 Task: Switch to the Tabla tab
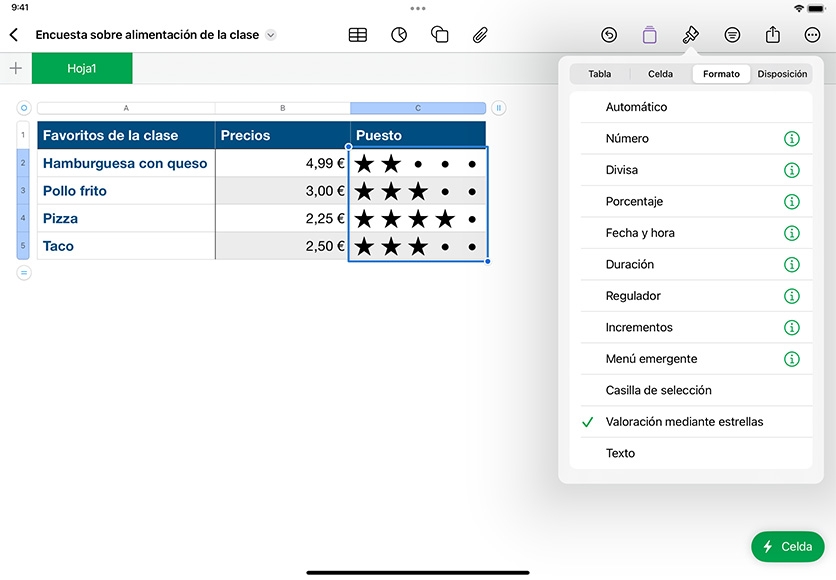pos(600,74)
